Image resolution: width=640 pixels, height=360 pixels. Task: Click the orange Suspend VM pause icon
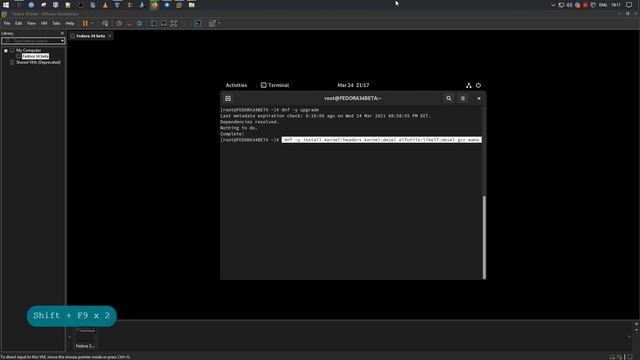[85, 24]
